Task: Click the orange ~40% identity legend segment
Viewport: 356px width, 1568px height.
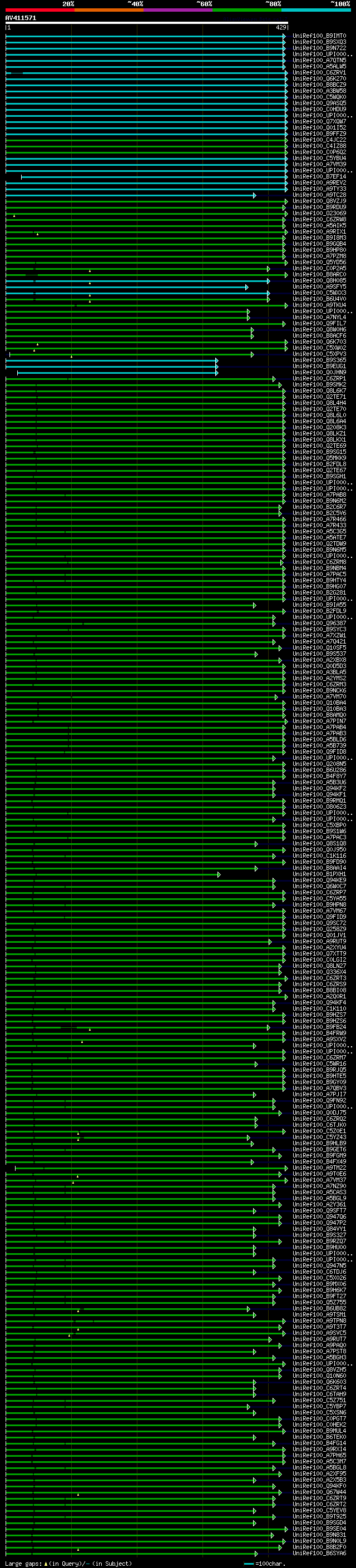Action: pyautogui.click(x=109, y=11)
